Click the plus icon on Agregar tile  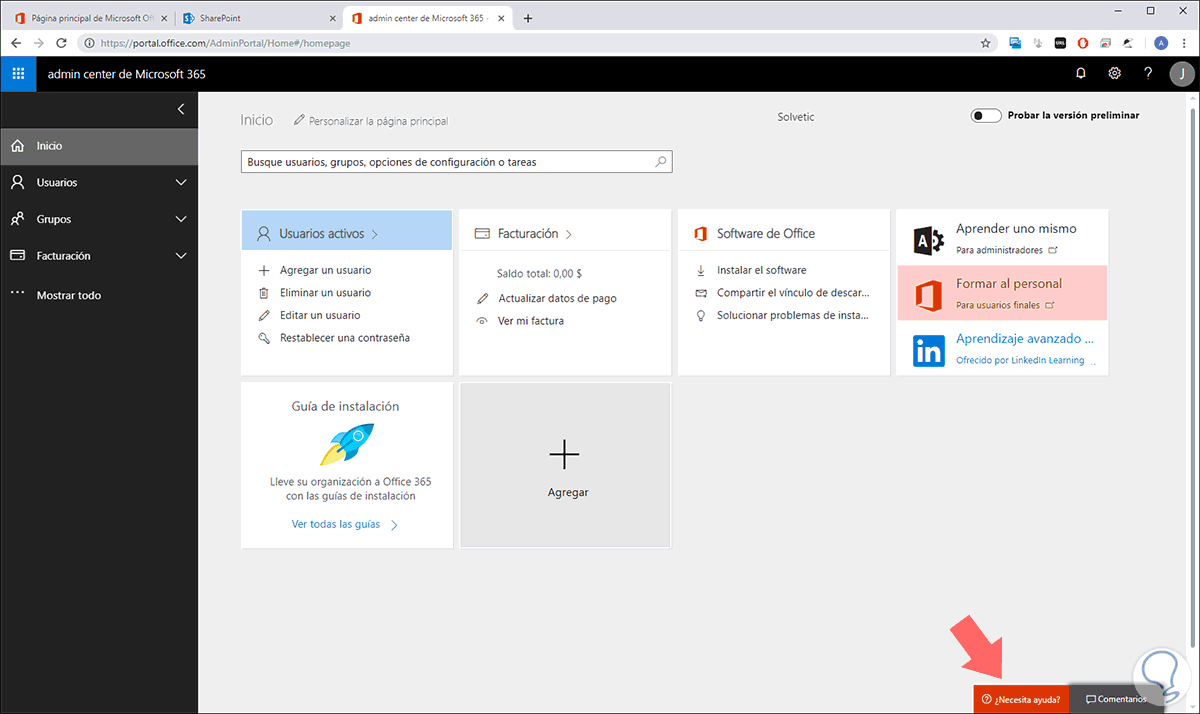coord(565,454)
